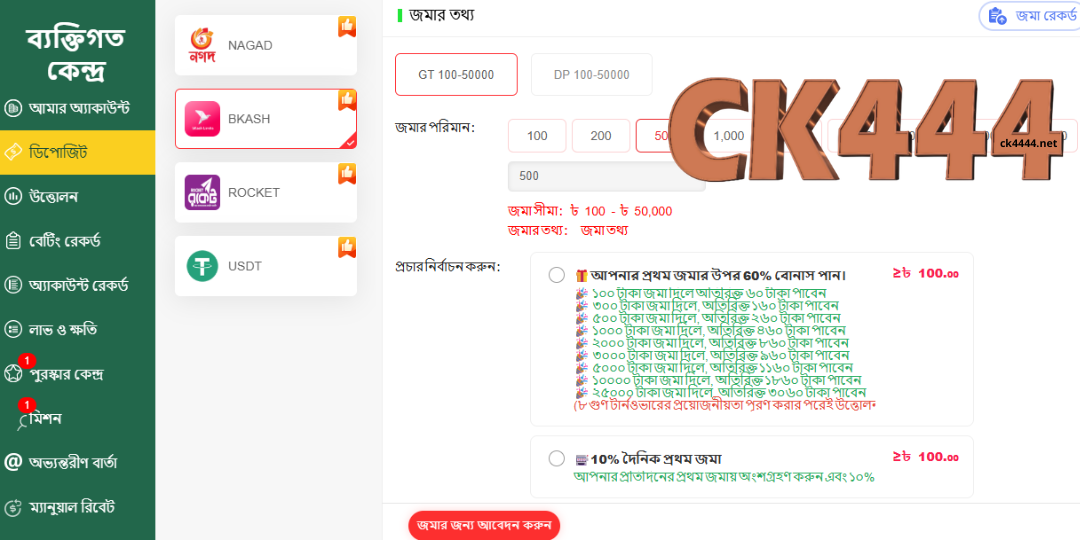The height and width of the screenshot is (540, 1080).
Task: Click the জমার তথ্য section heading
Action: click(x=441, y=14)
